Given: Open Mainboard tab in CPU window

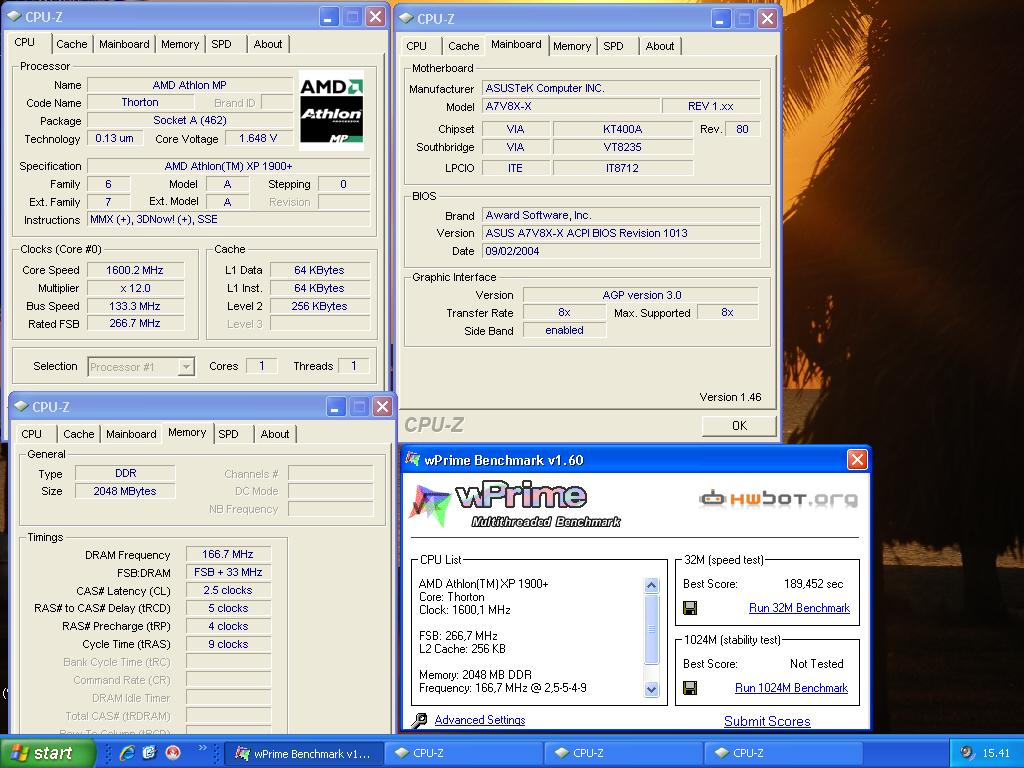Looking at the screenshot, I should click(124, 44).
